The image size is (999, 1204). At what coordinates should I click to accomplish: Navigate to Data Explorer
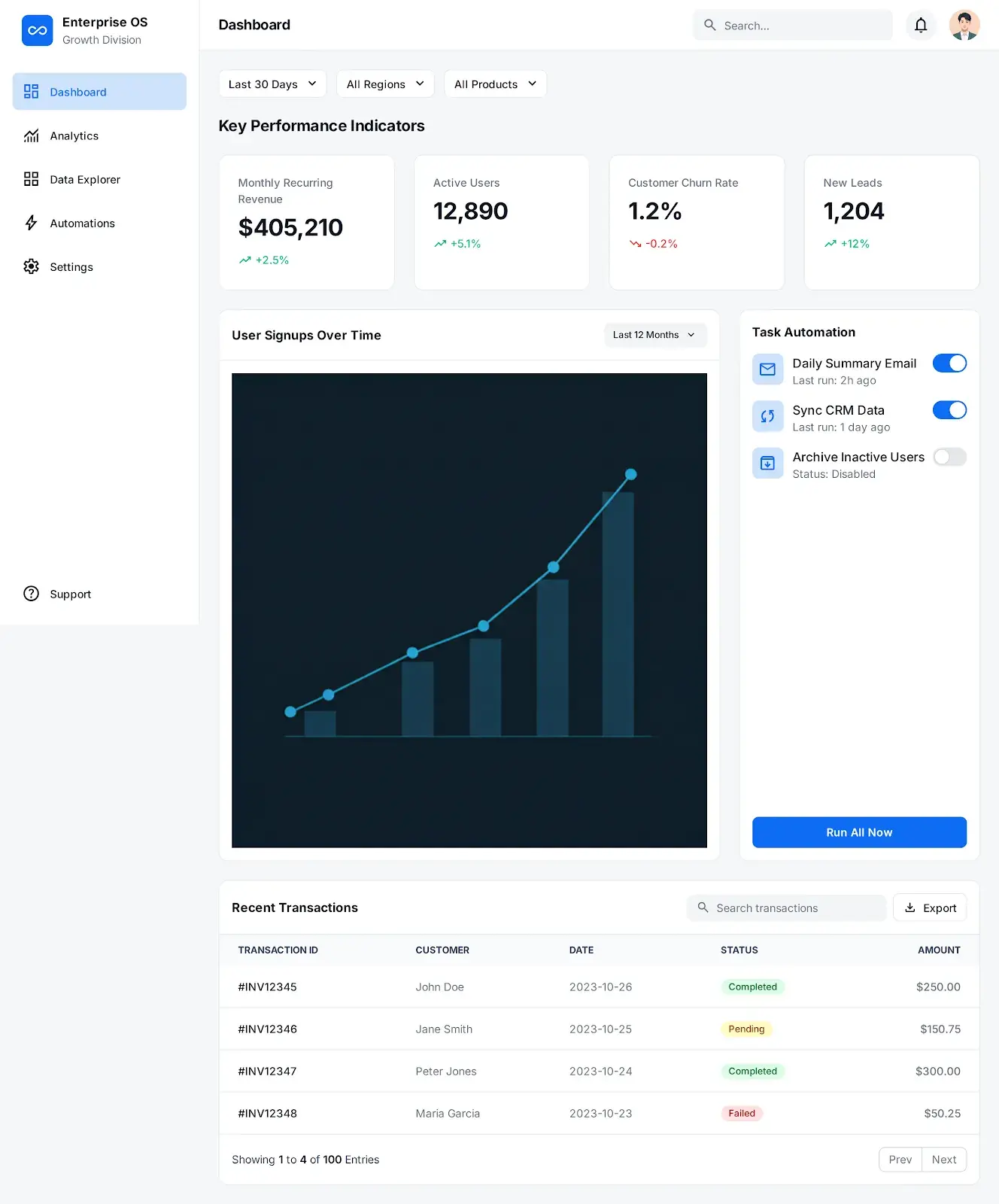pyautogui.click(x=99, y=179)
